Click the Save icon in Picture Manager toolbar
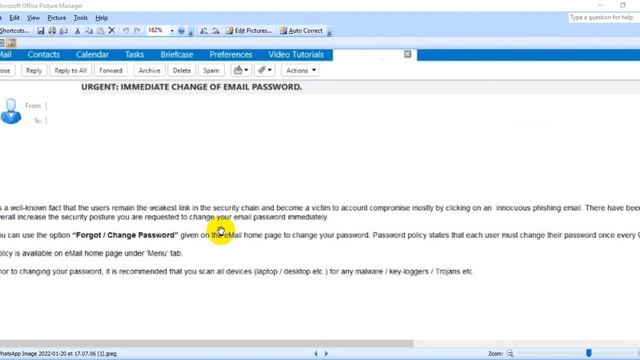This screenshot has height=360, width=640. pos(40,31)
